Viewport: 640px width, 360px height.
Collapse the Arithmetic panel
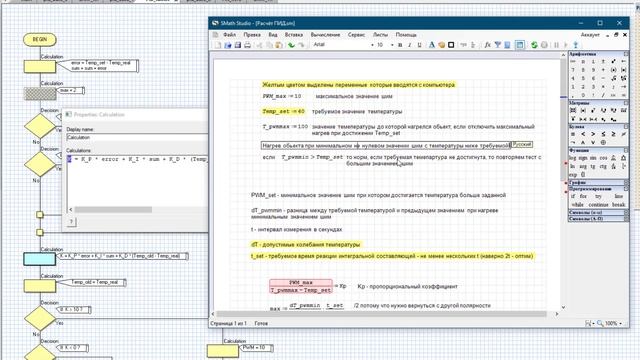(626, 54)
